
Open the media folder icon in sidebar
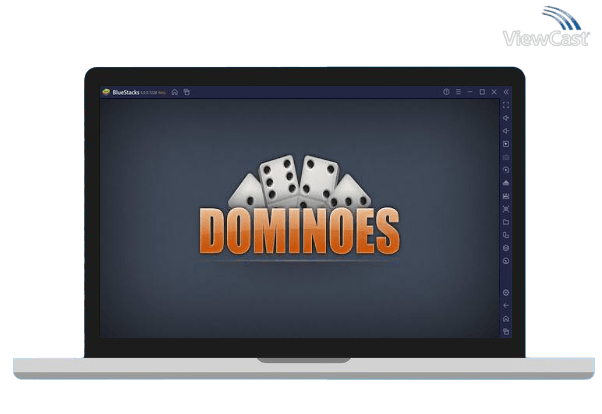506,222
